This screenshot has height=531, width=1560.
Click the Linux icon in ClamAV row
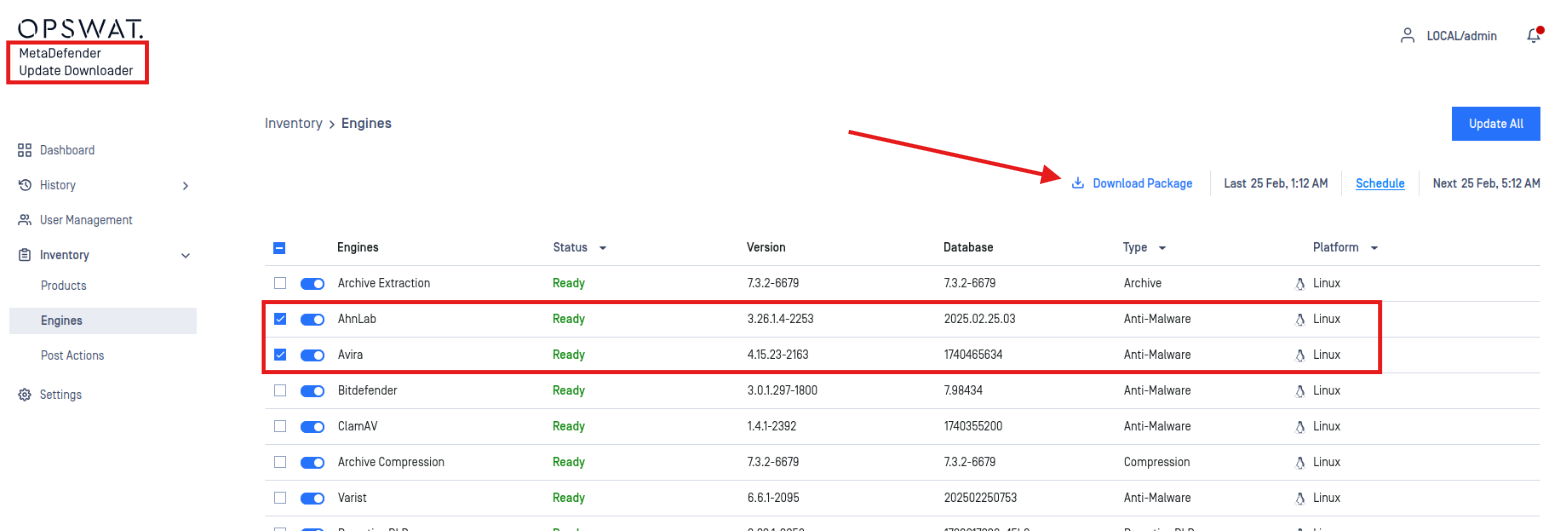coord(1300,426)
